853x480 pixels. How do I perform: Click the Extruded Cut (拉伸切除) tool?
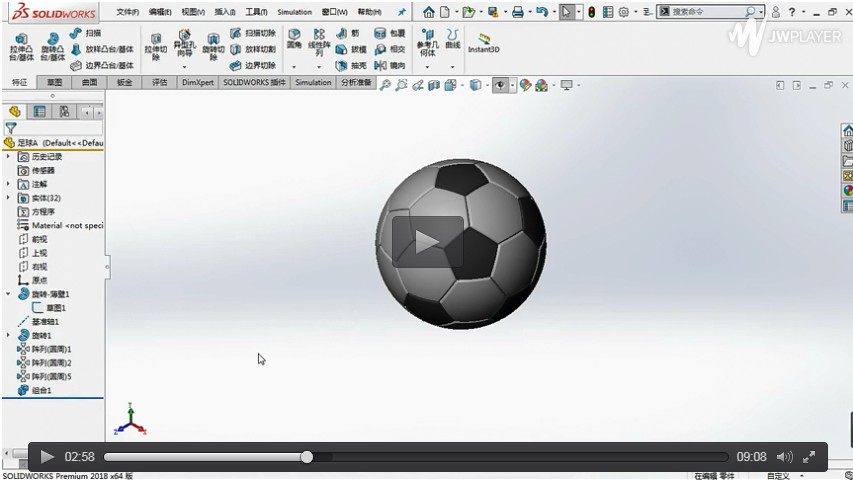click(155, 43)
